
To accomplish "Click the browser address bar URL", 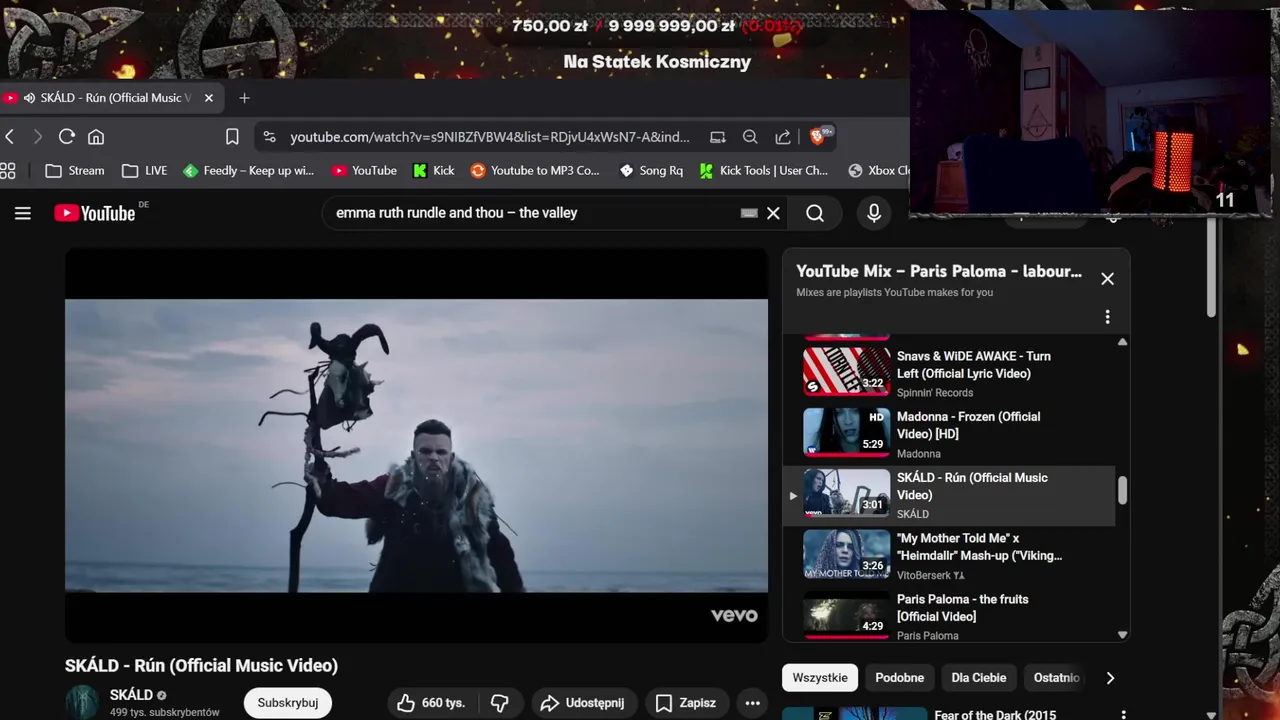I will [x=490, y=137].
